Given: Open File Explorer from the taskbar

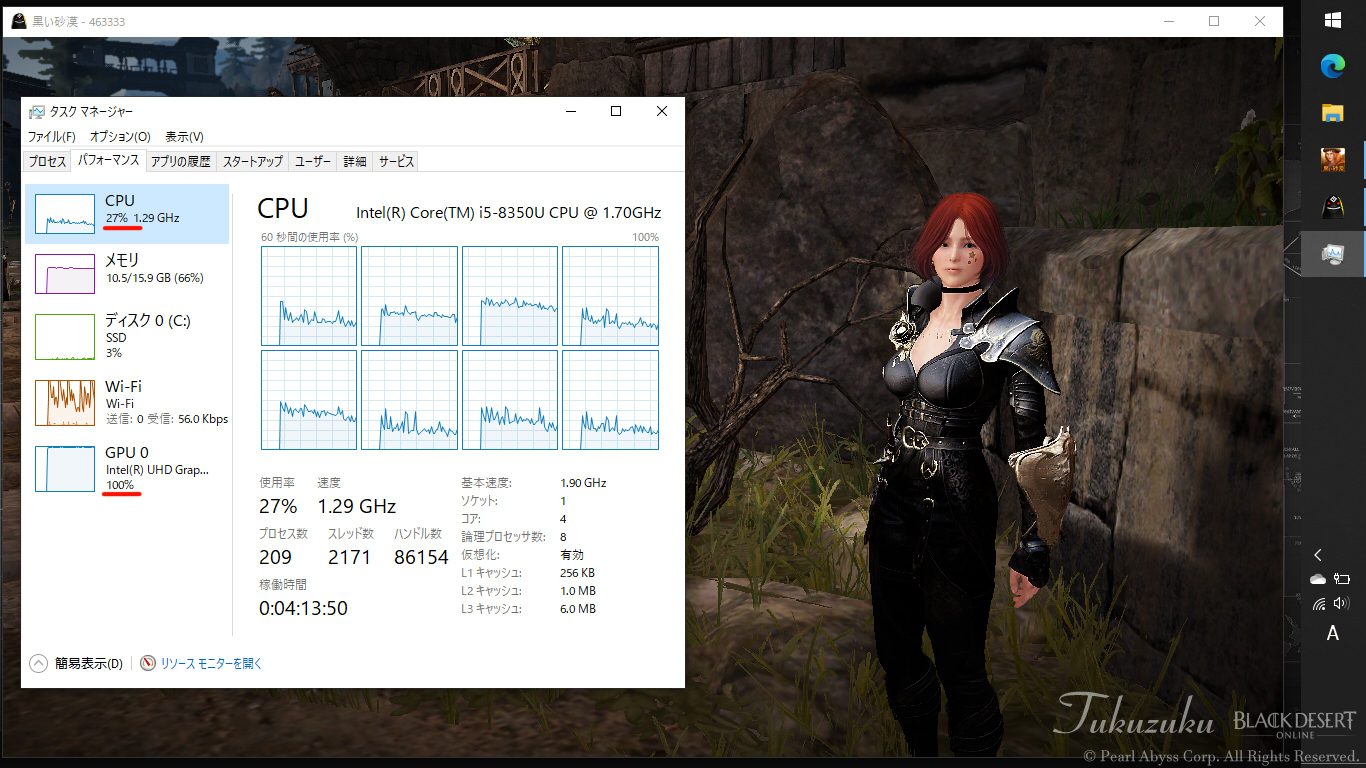Looking at the screenshot, I should pos(1332,112).
